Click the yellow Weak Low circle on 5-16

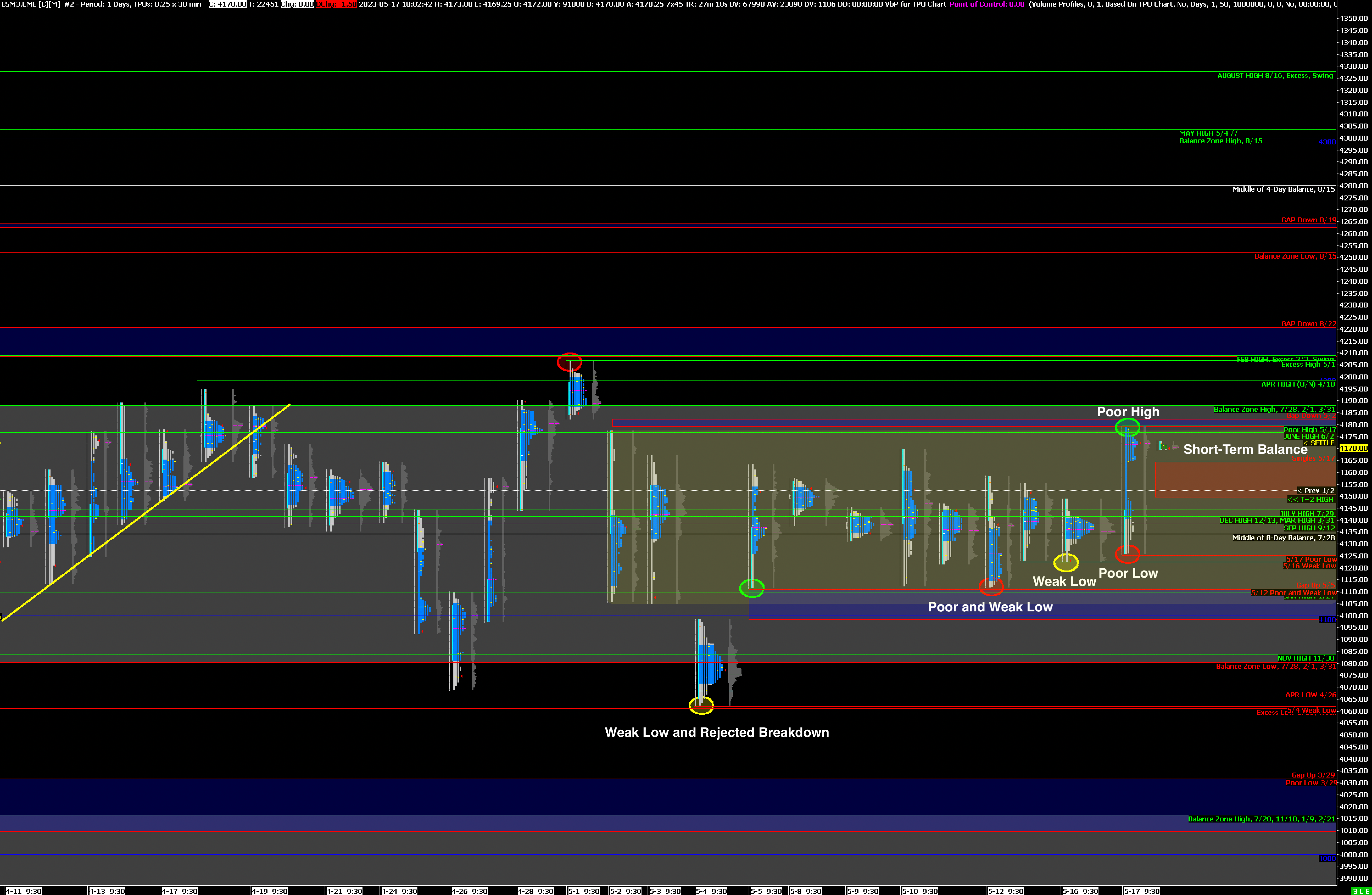(1065, 562)
